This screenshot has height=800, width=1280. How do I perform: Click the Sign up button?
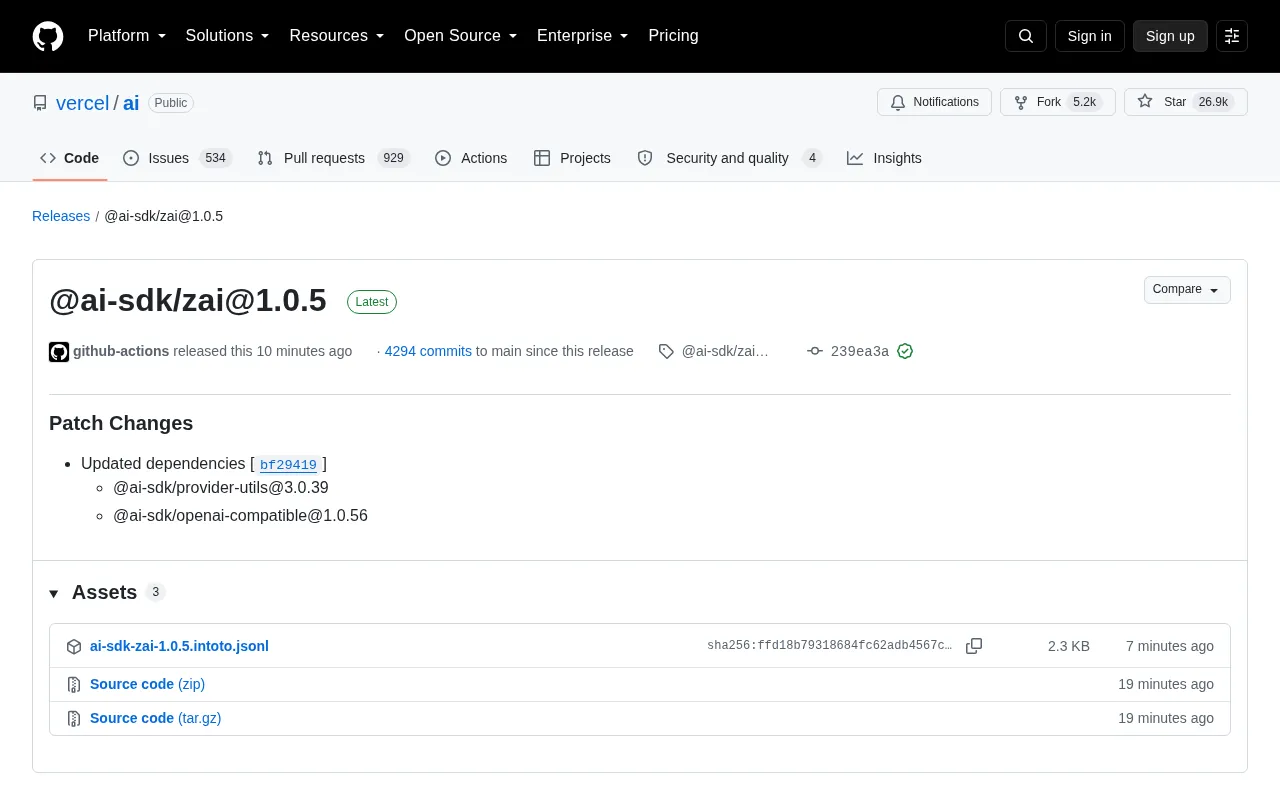pyautogui.click(x=1170, y=36)
